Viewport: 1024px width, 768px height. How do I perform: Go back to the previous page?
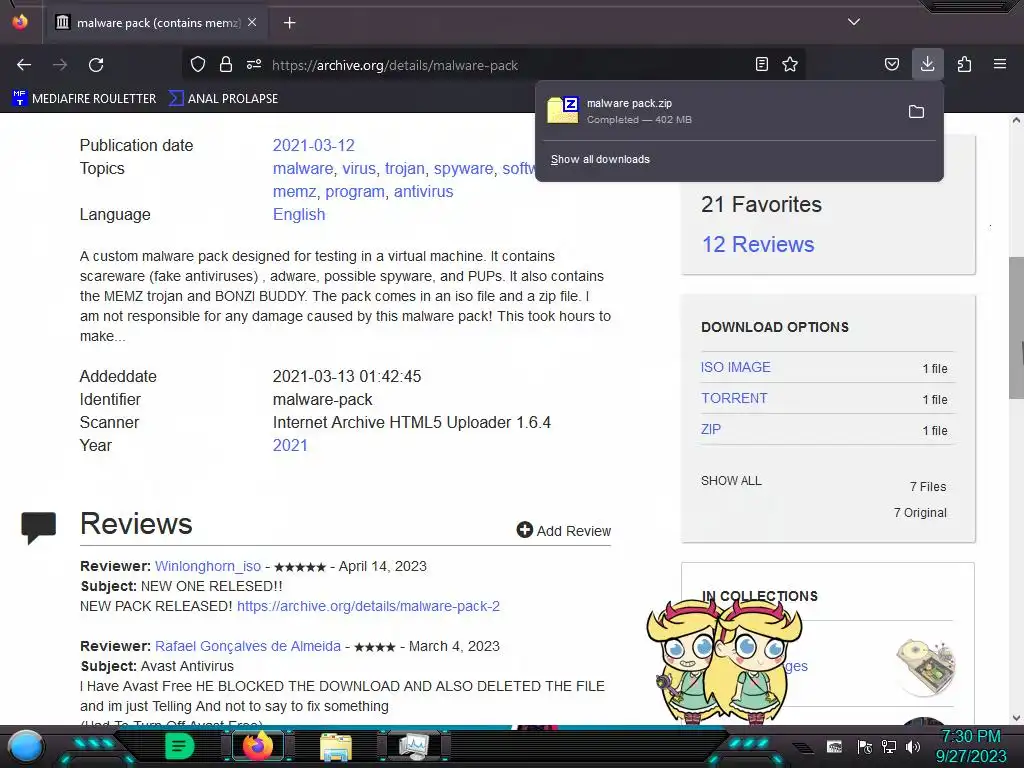click(x=24, y=65)
